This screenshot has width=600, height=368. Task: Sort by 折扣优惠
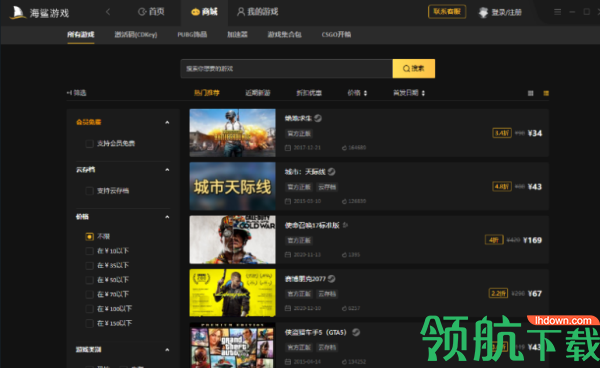309,93
